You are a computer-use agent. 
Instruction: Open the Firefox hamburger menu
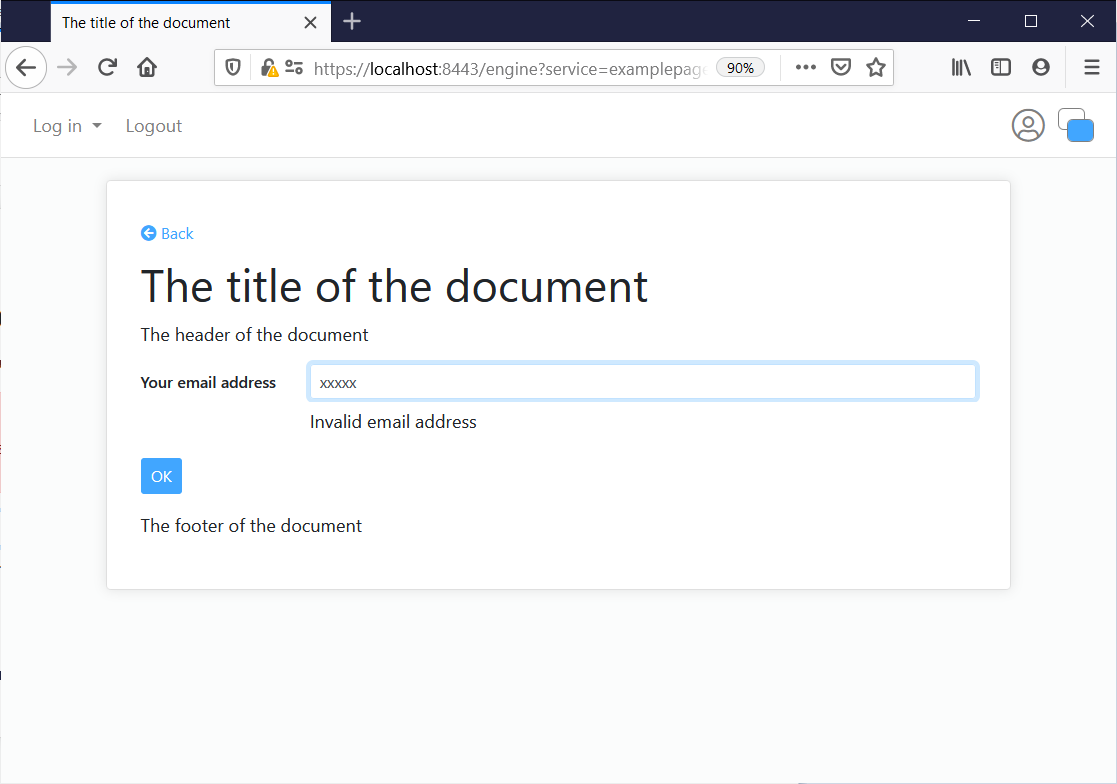[1091, 68]
